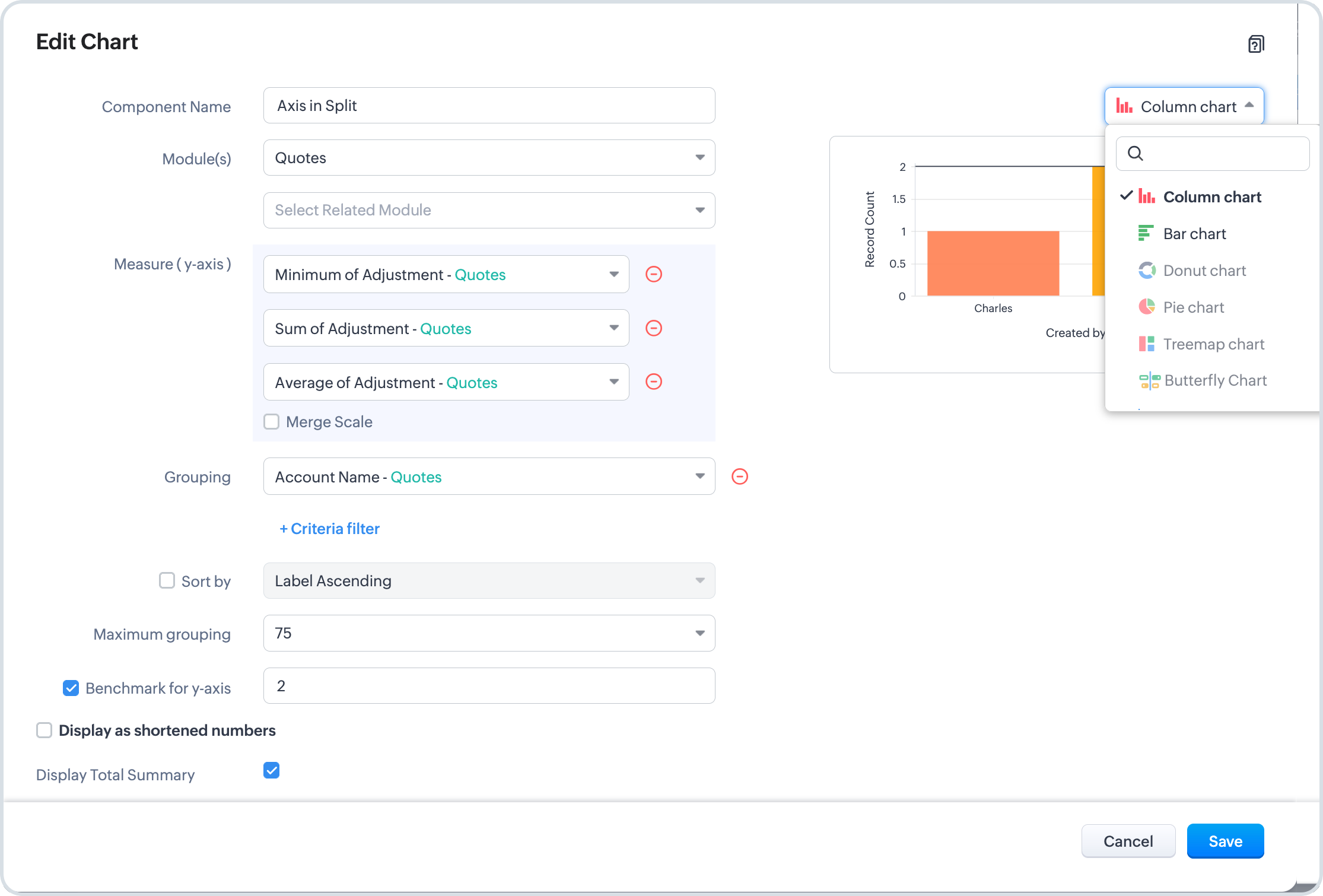
Task: Remove the Sum of Adjustment measure
Action: [x=653, y=328]
